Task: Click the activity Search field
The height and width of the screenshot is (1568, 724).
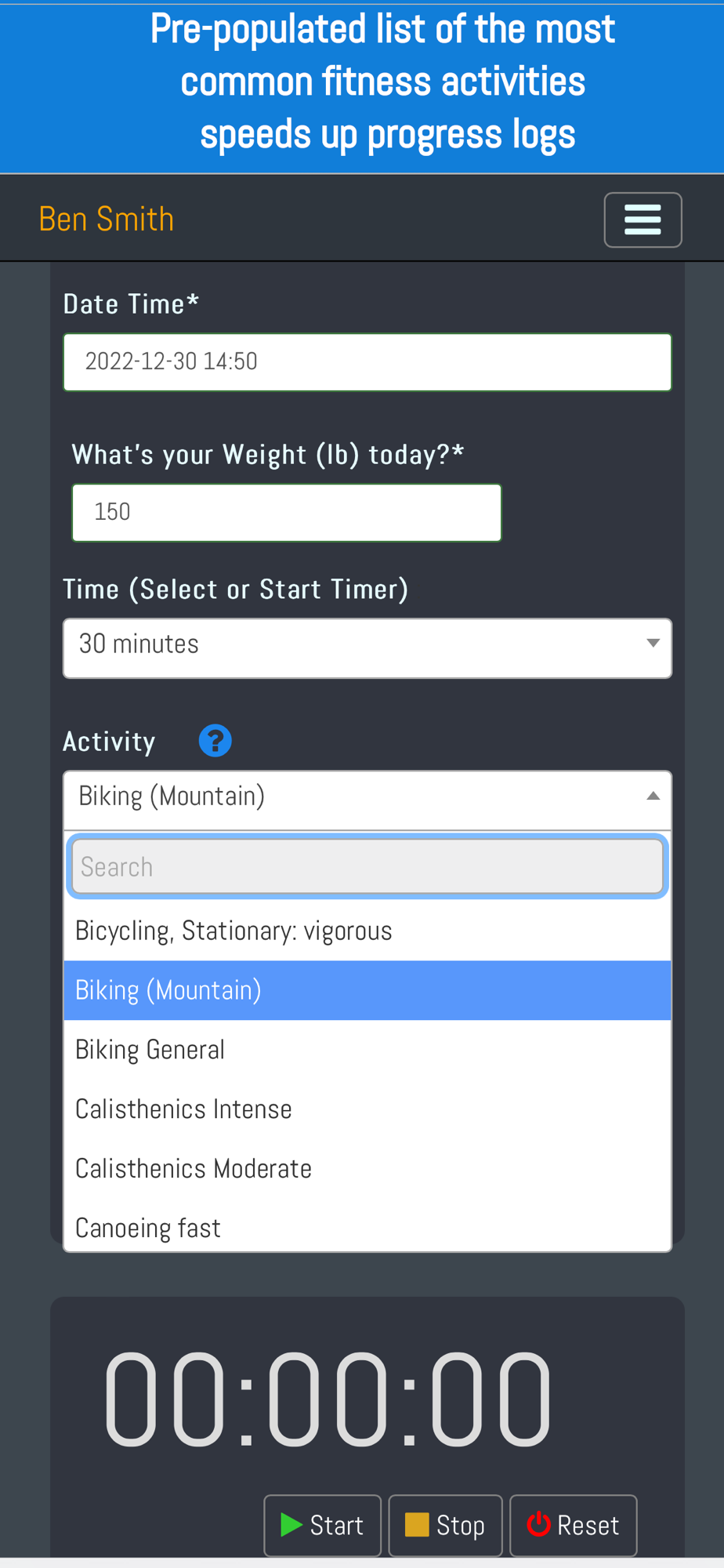Action: coord(367,866)
